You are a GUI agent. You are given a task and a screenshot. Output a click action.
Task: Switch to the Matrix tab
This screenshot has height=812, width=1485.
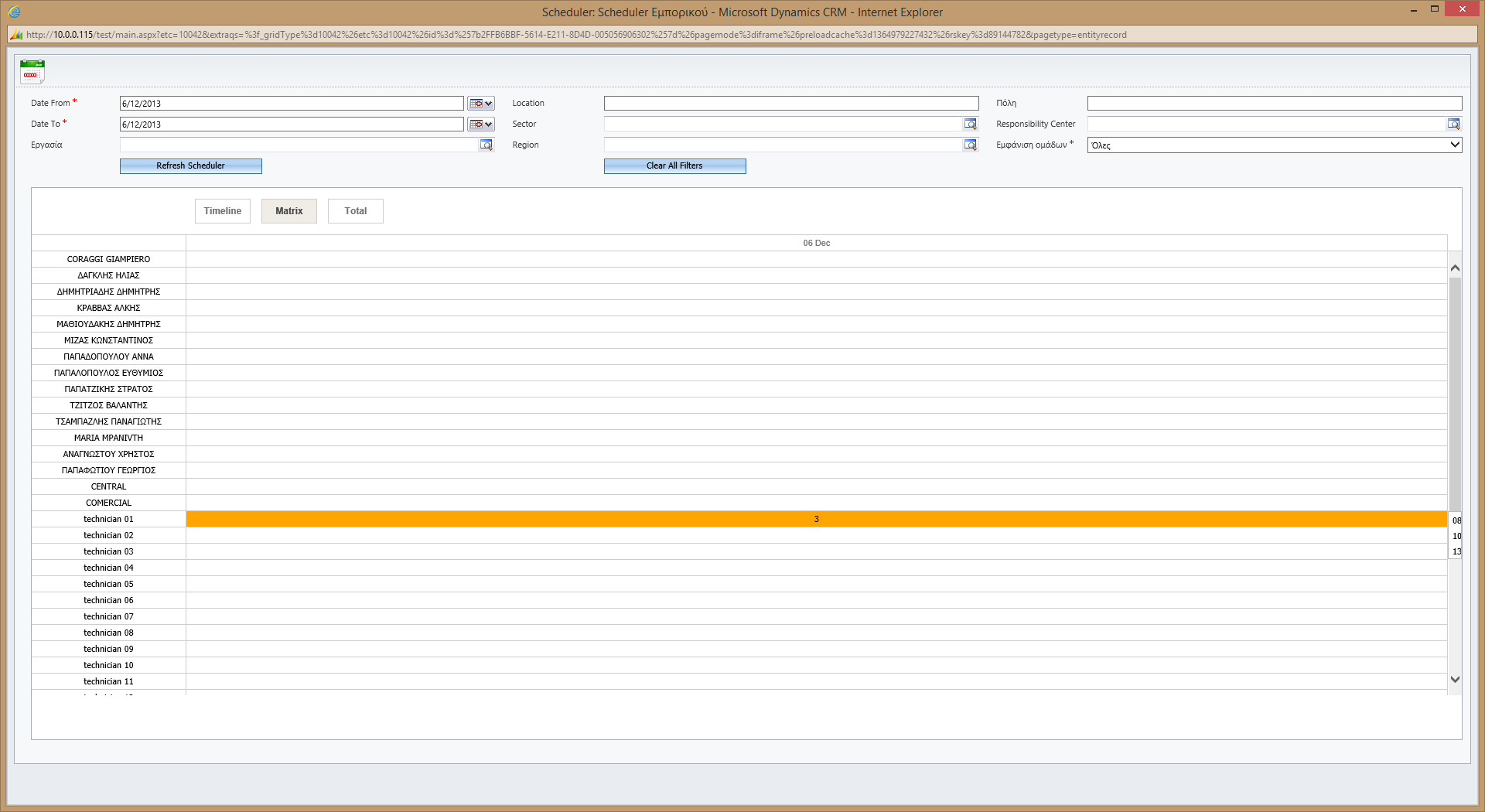289,211
